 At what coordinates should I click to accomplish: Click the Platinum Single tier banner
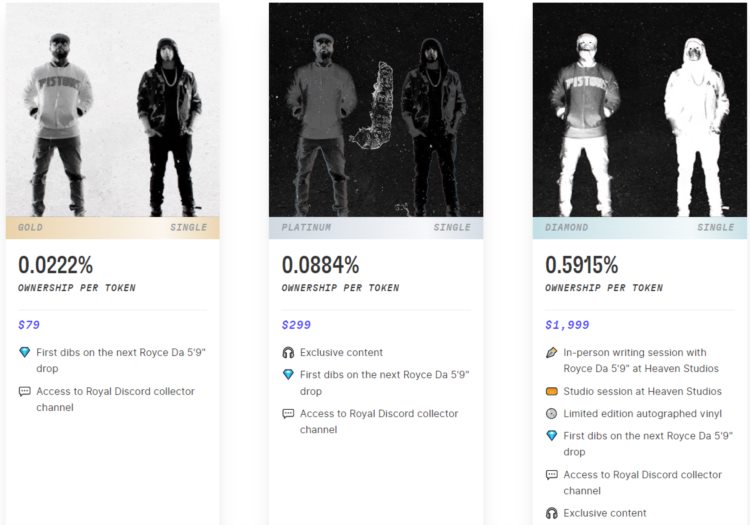coord(376,228)
